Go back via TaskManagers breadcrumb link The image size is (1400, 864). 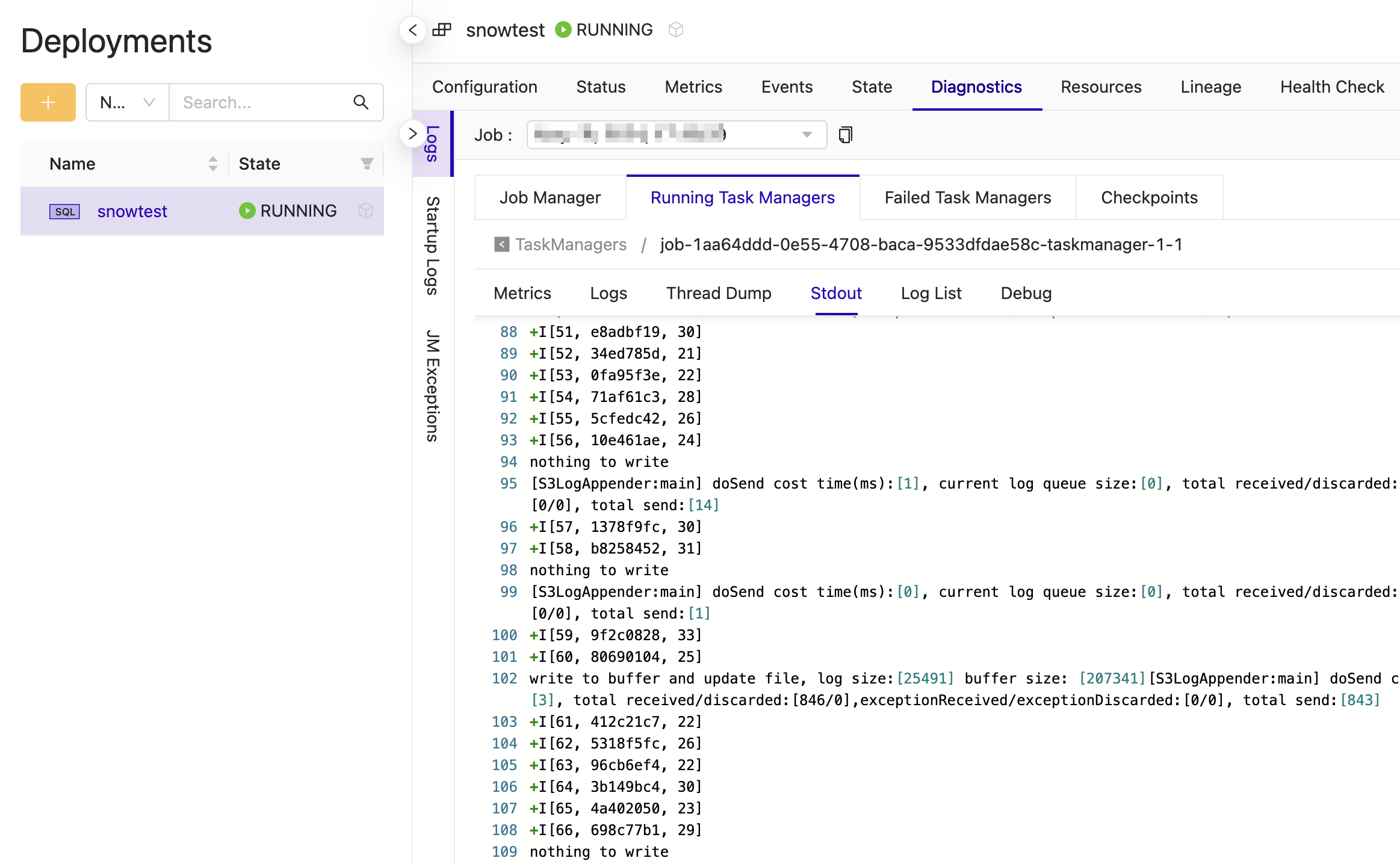coord(571,244)
